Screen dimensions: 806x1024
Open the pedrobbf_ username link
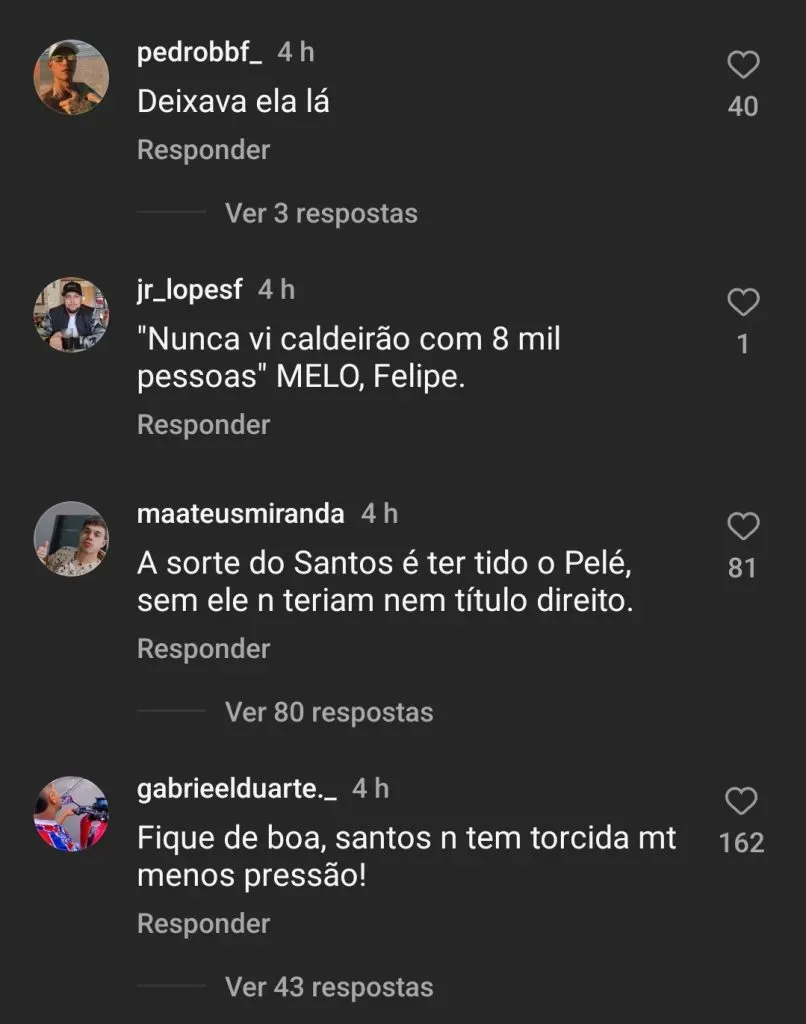coord(199,53)
